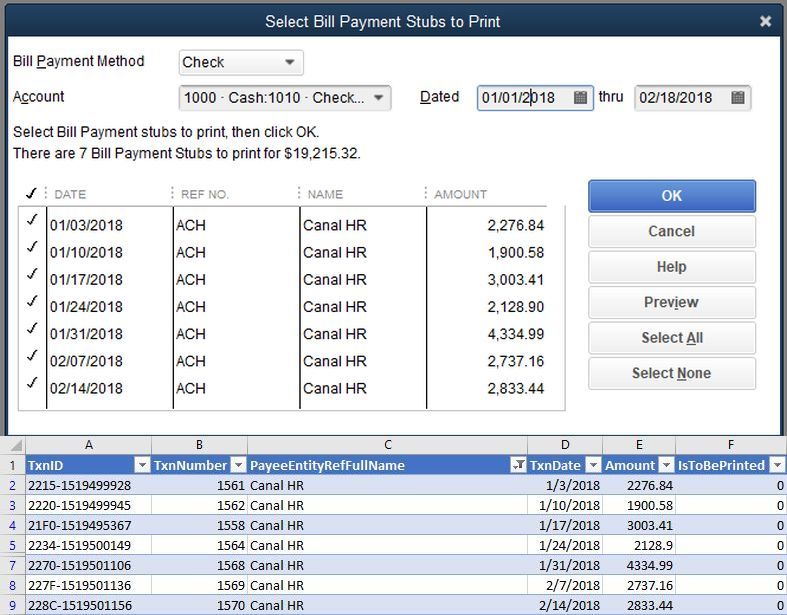Screen dimensions: 787x615
Task: Uncheck the 01/10/2018 bill payment row
Action: click(32, 247)
